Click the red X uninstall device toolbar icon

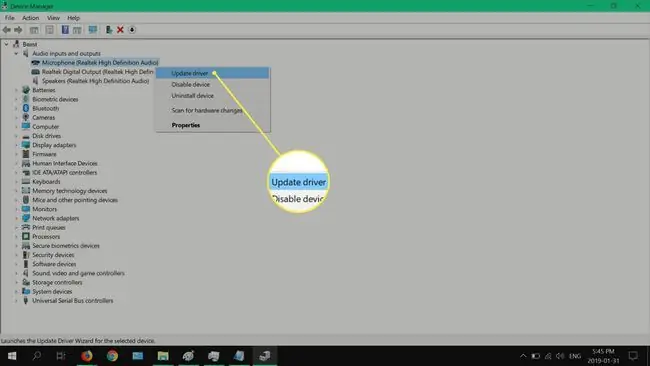point(120,30)
